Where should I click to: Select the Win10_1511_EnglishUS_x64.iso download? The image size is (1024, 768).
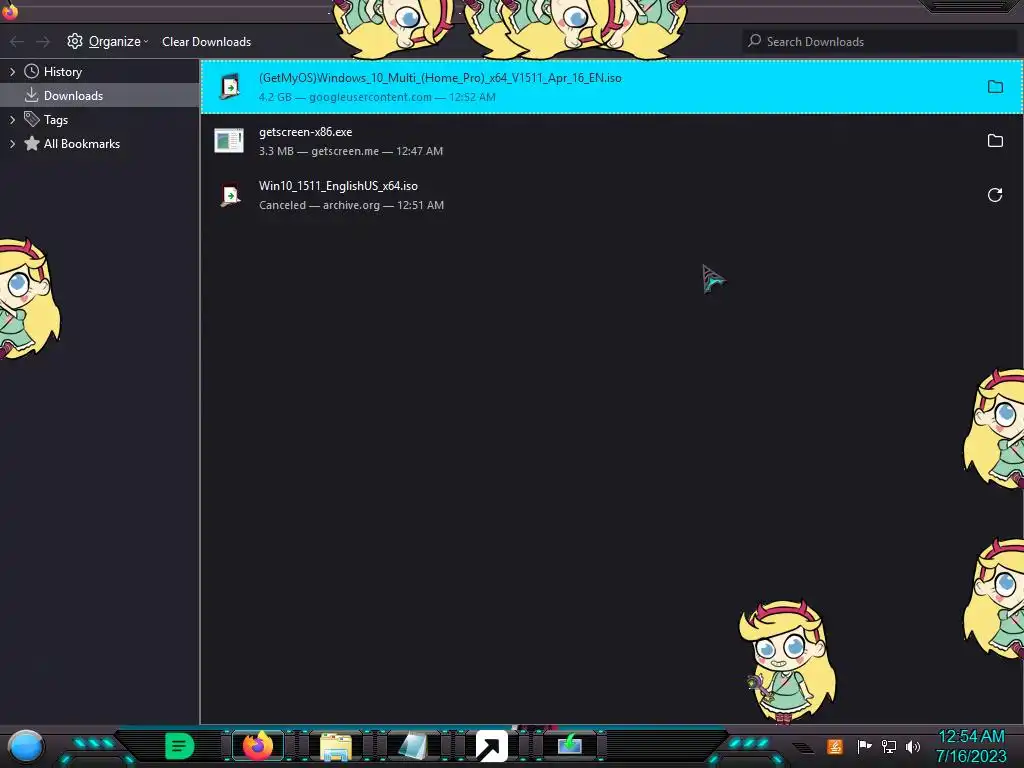click(x=611, y=195)
